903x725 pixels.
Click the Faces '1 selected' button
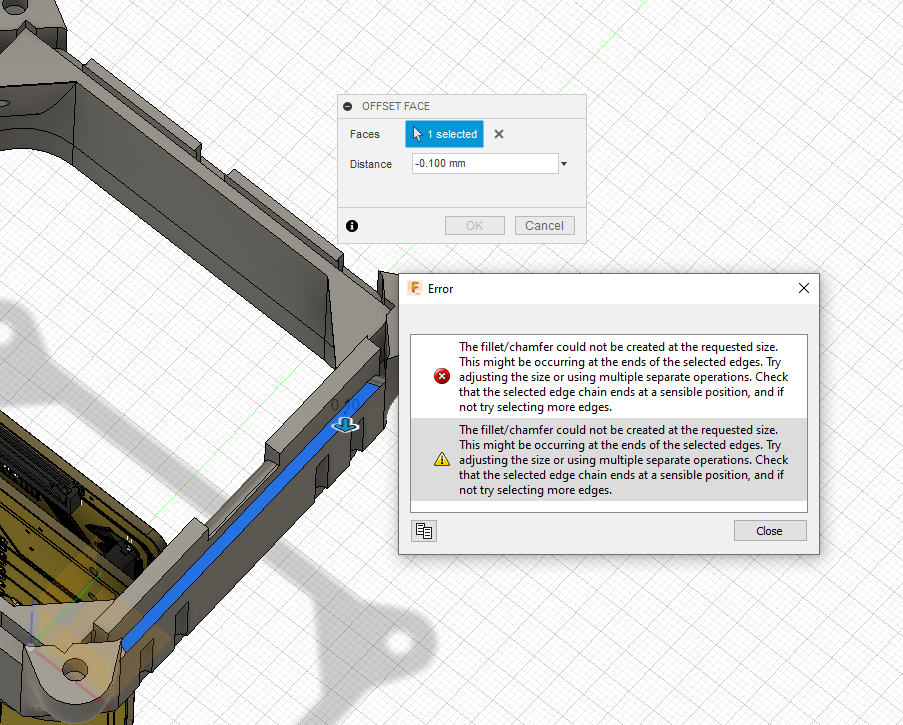coord(444,133)
